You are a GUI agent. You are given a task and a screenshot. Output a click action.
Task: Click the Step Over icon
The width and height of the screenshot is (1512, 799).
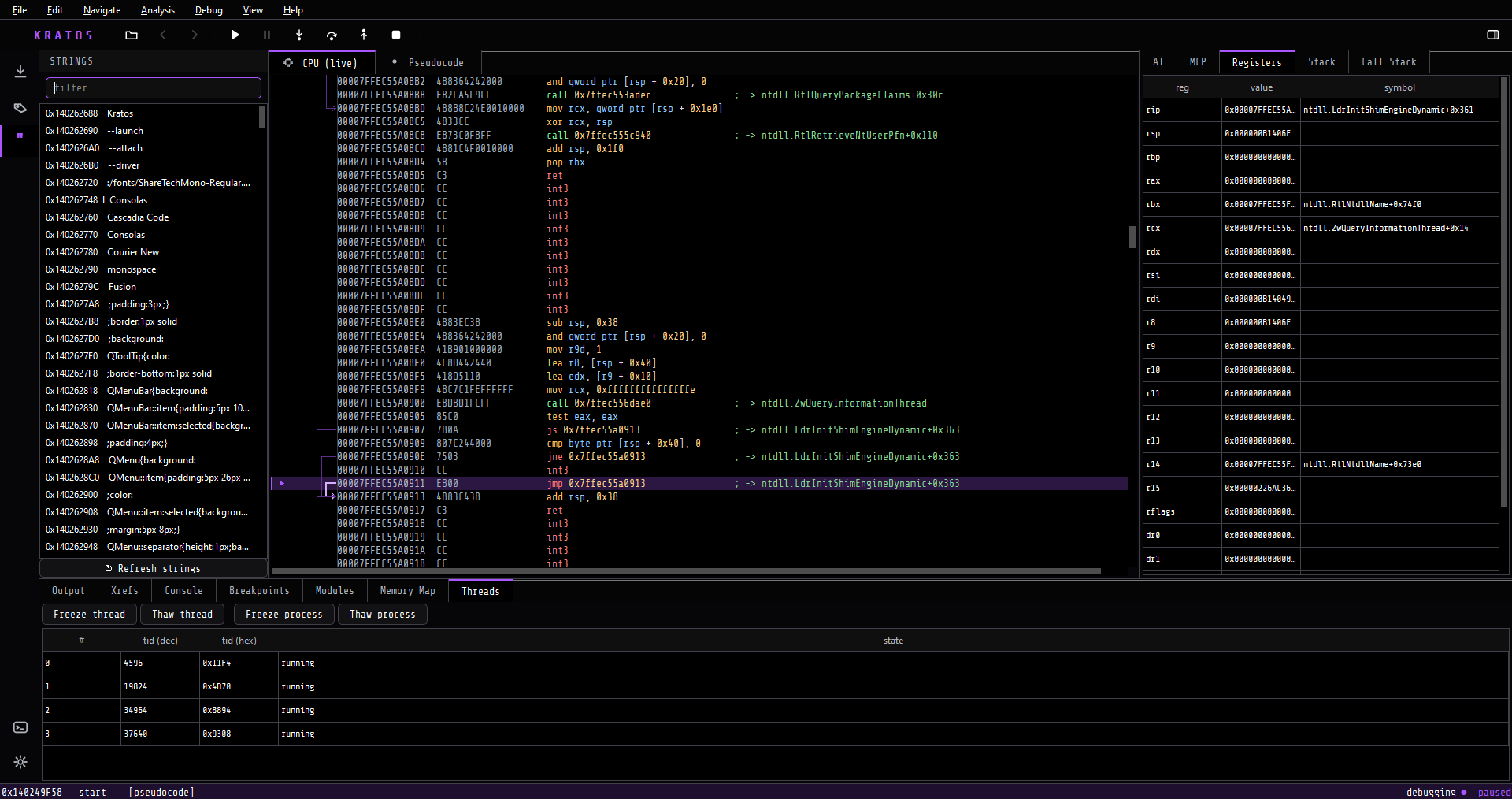(332, 35)
